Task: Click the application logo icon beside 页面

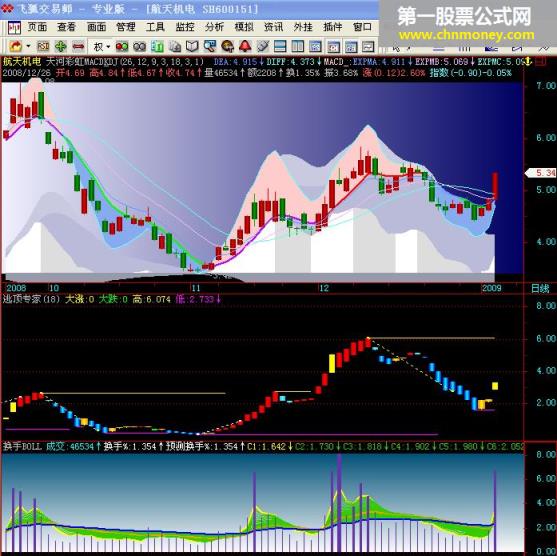Action: [x=14, y=27]
